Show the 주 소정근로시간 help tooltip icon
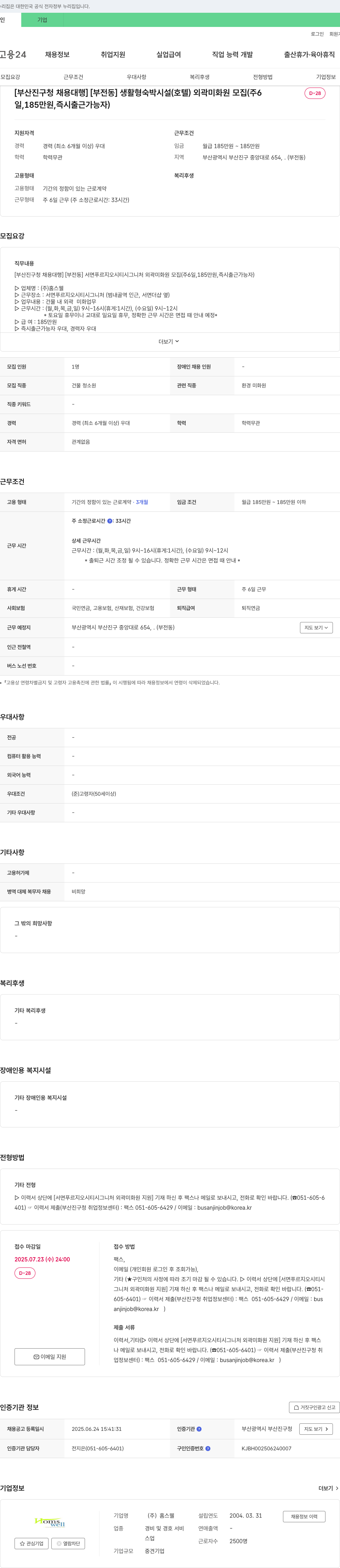Screen dimensions: 340x1568 (110, 521)
